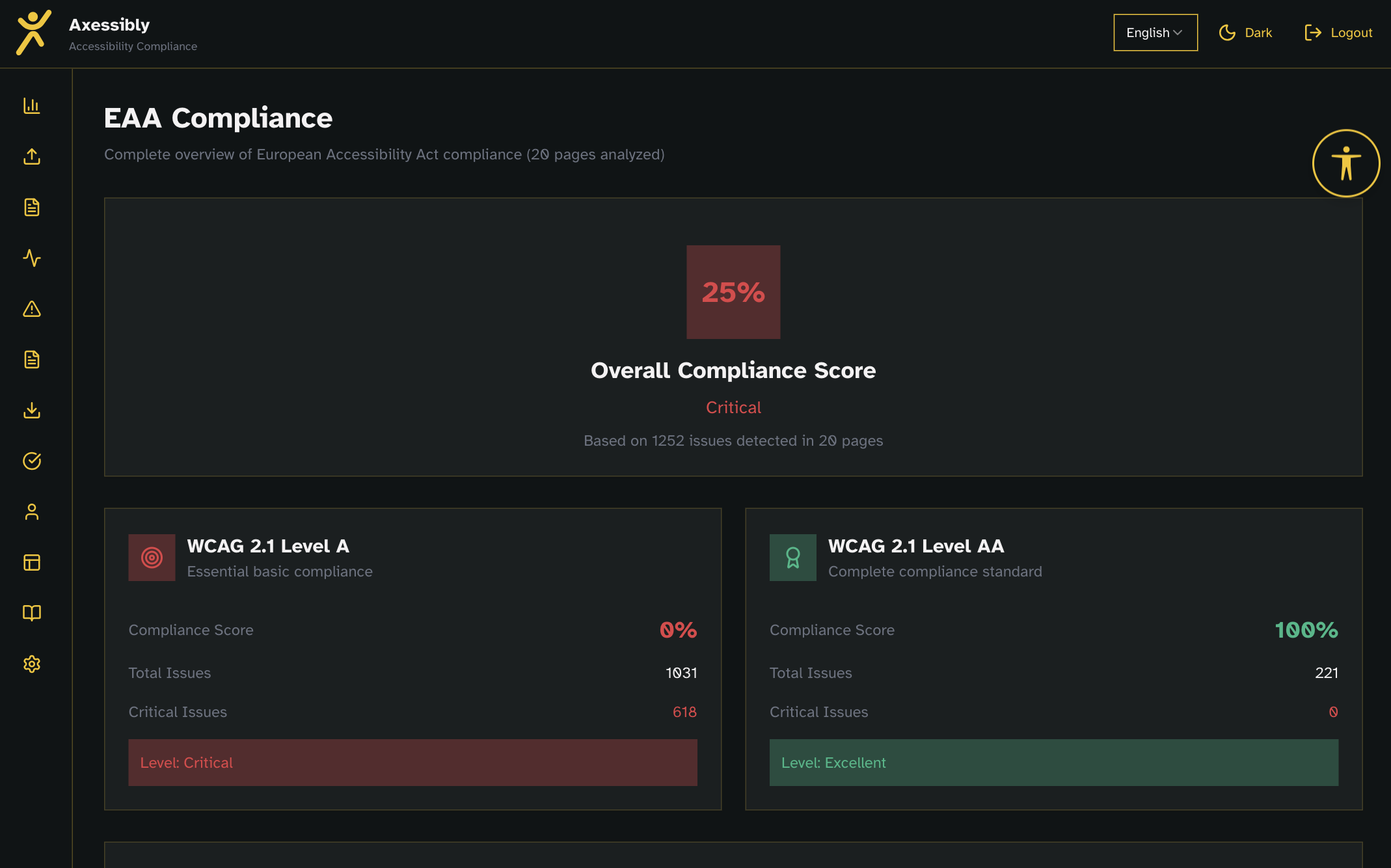Open the downloads section from sidebar

click(32, 411)
